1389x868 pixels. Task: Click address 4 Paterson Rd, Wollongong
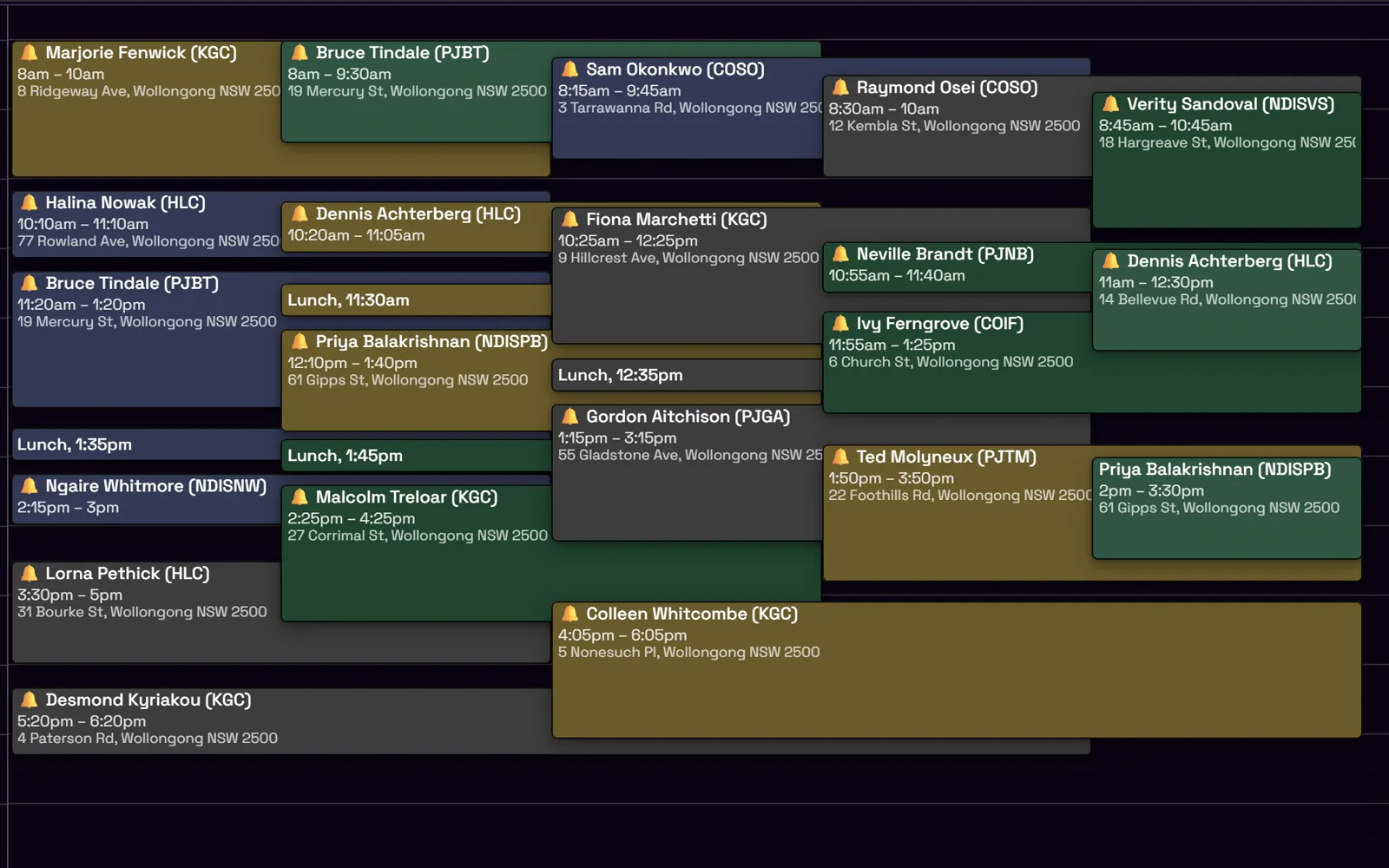148,739
